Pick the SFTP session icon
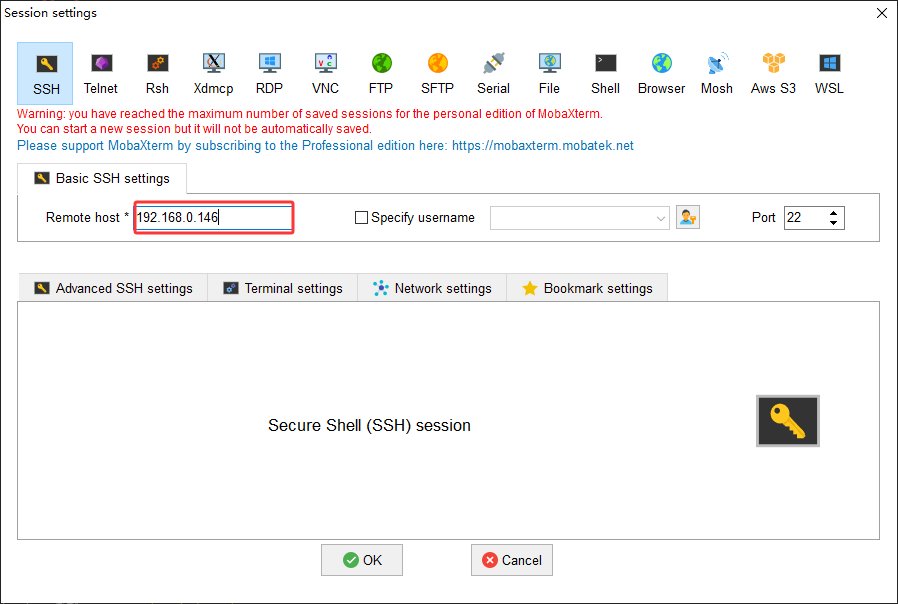 (x=438, y=73)
